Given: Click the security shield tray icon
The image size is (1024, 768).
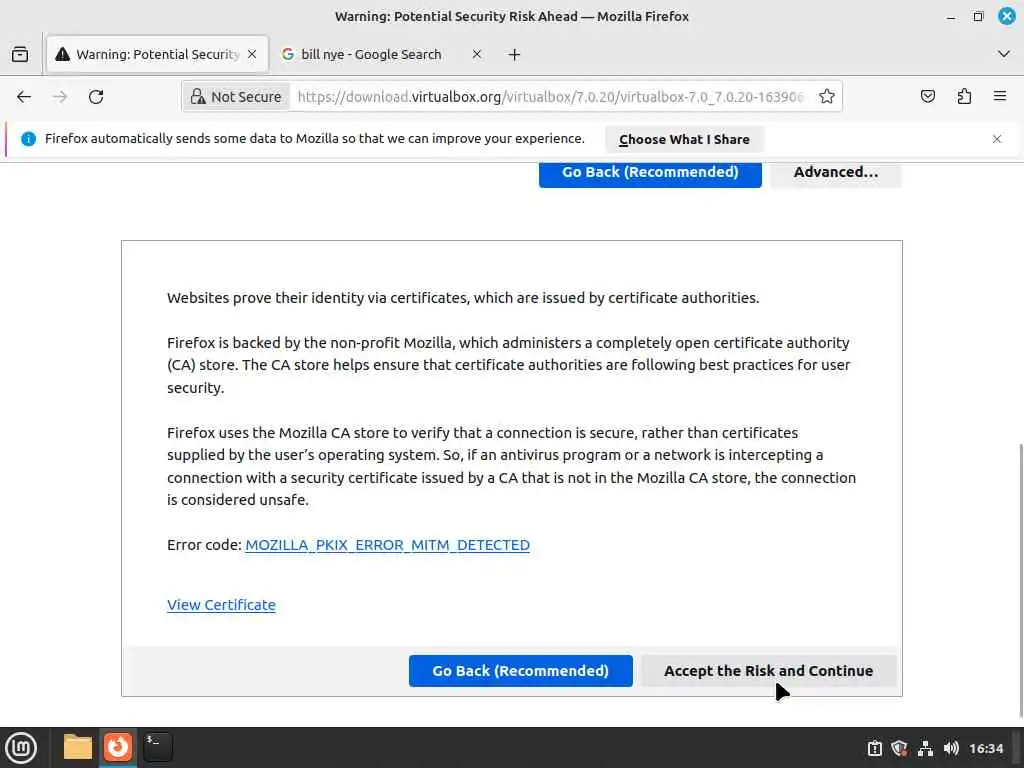Looking at the screenshot, I should coord(899,748).
